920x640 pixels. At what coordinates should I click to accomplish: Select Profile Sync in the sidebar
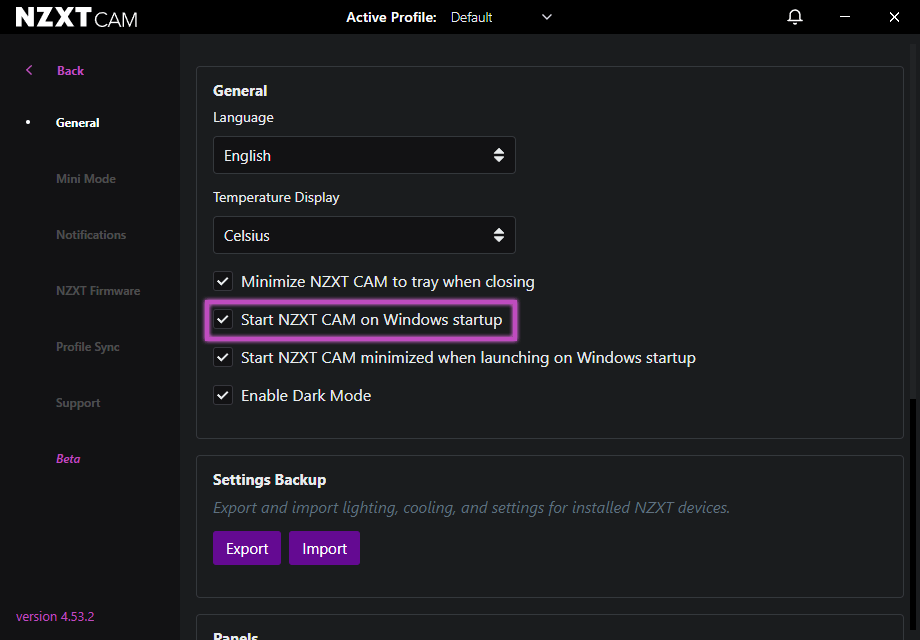(88, 346)
